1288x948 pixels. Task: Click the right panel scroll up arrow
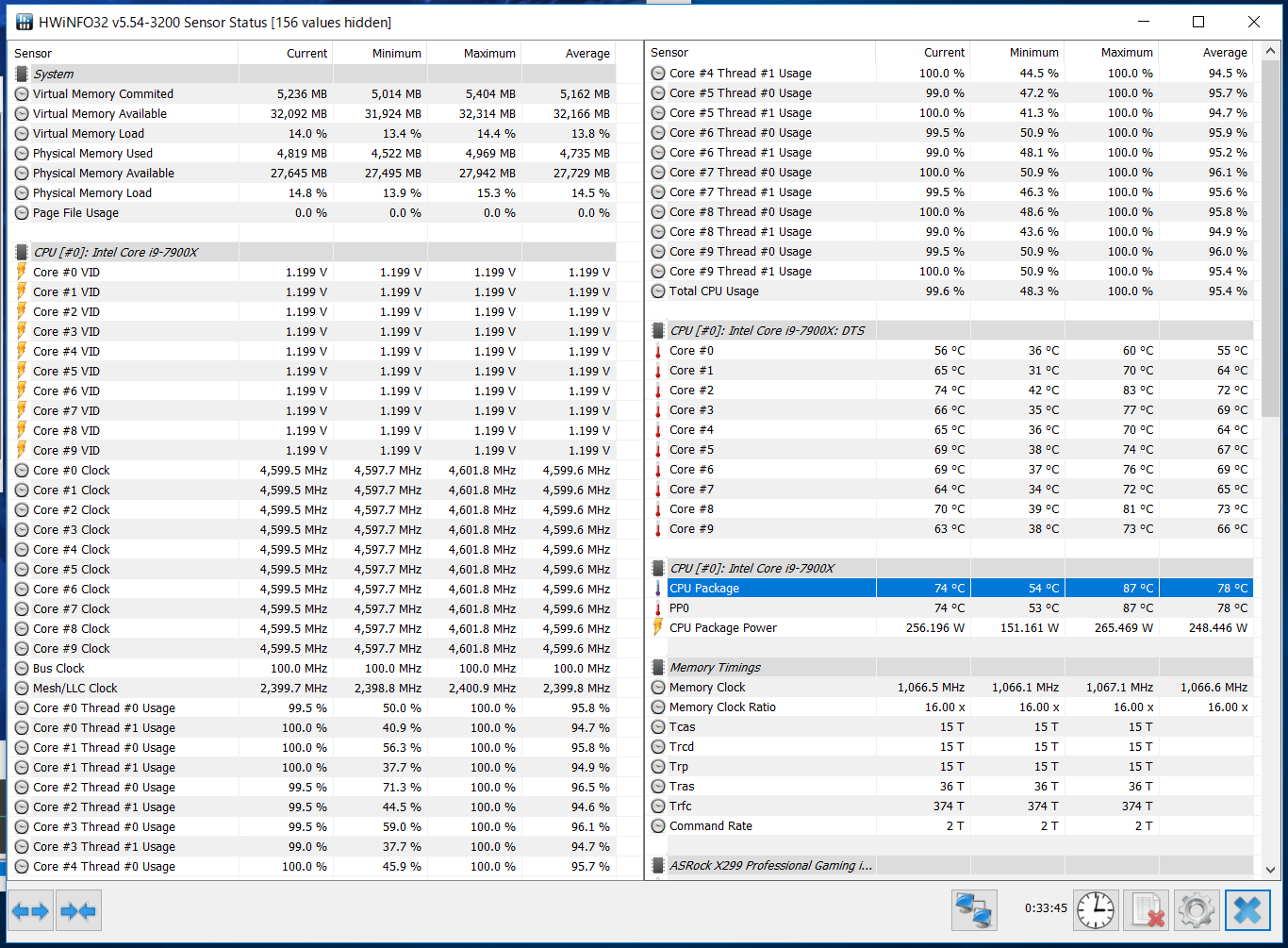click(1270, 51)
